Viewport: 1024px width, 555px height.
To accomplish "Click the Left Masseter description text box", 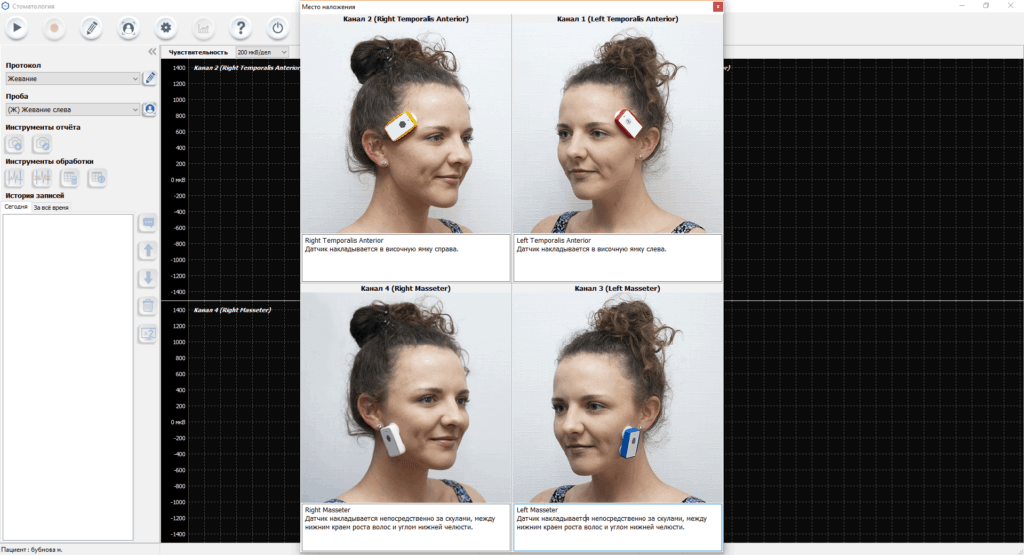I will pyautogui.click(x=617, y=527).
